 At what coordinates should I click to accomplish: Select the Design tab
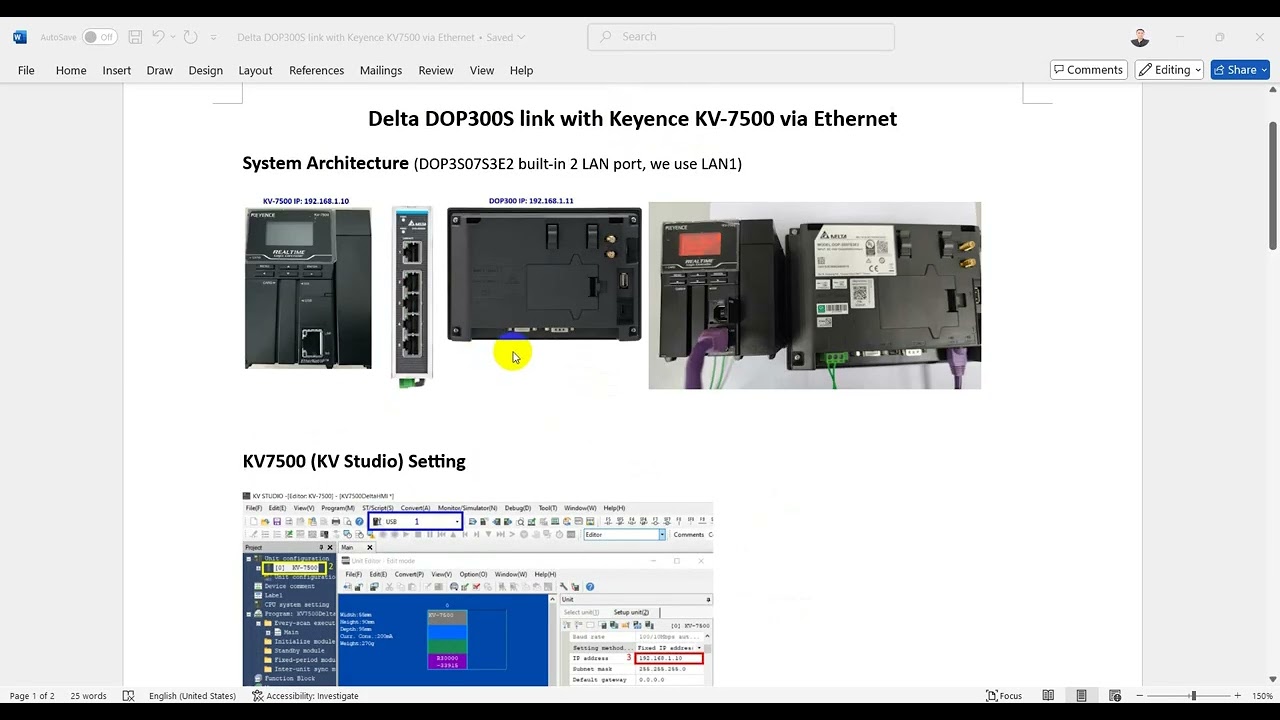coord(205,70)
